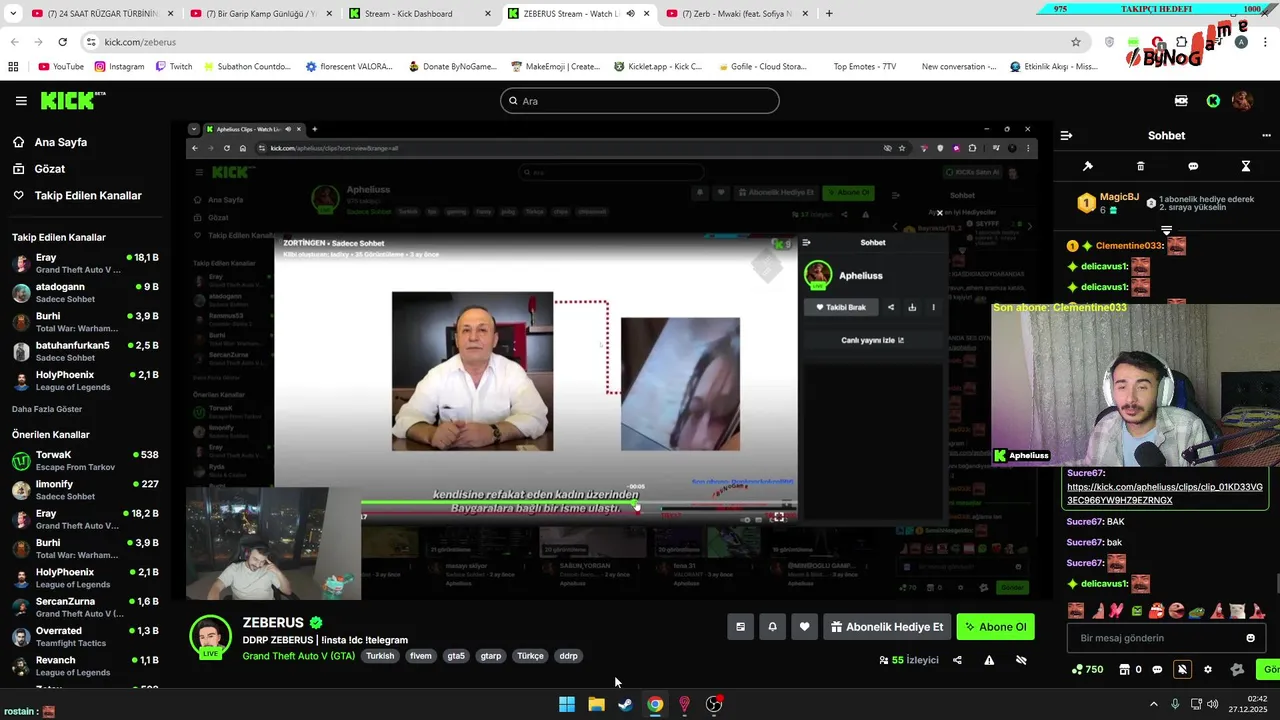Report stream with warning triangle icon
The image size is (1280, 720).
[989, 660]
